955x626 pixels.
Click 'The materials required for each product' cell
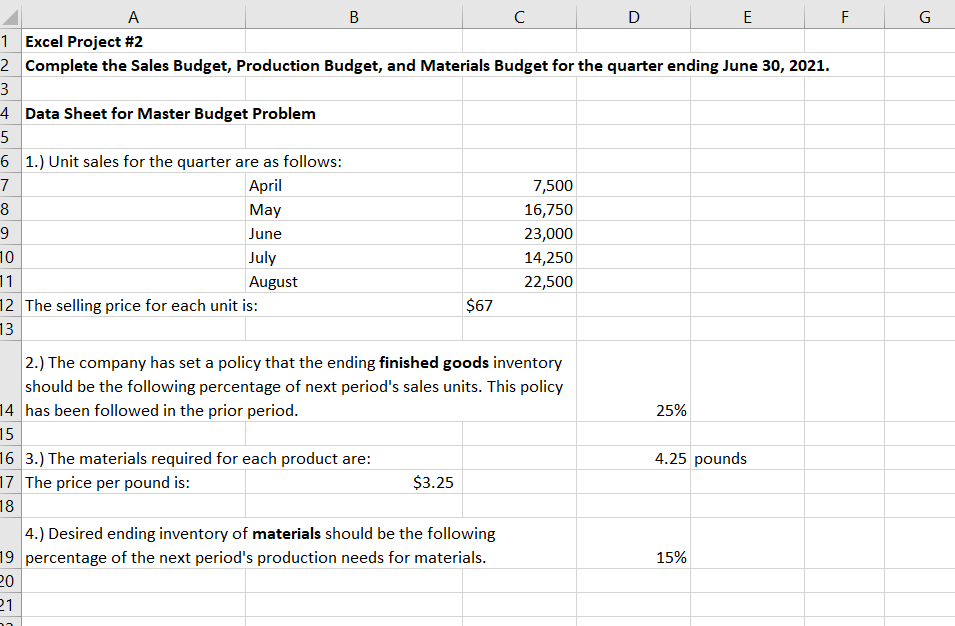pyautogui.click(x=197, y=458)
